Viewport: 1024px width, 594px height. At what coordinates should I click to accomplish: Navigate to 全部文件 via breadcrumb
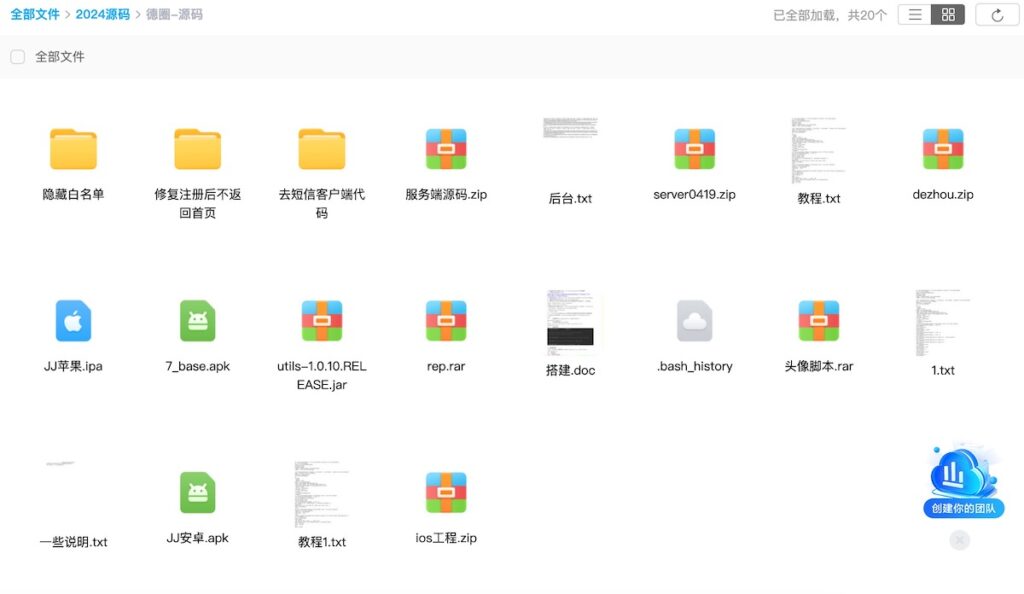click(x=37, y=14)
